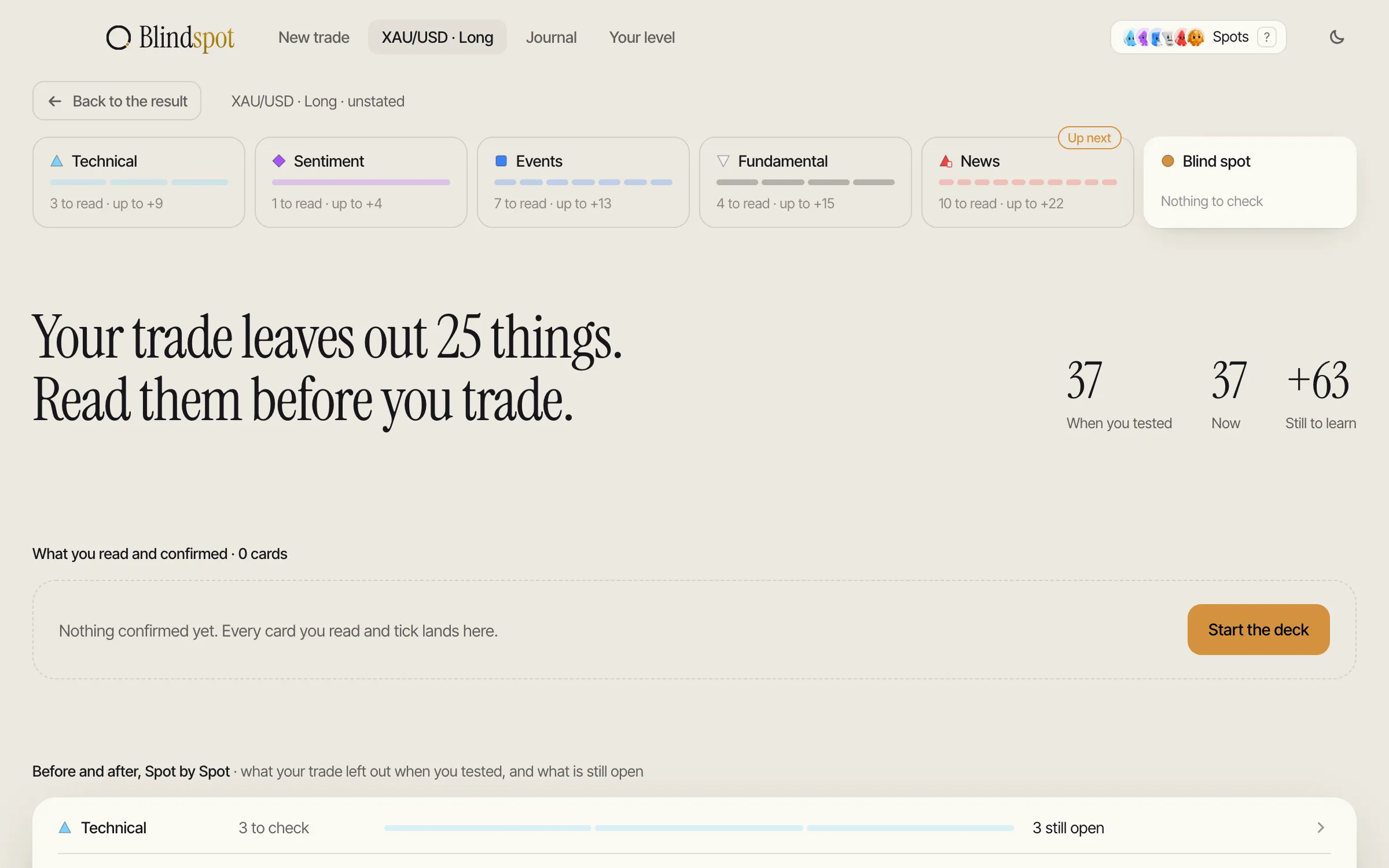Click the 'Now' score label
Viewport: 1389px width, 868px height.
[x=1226, y=424]
